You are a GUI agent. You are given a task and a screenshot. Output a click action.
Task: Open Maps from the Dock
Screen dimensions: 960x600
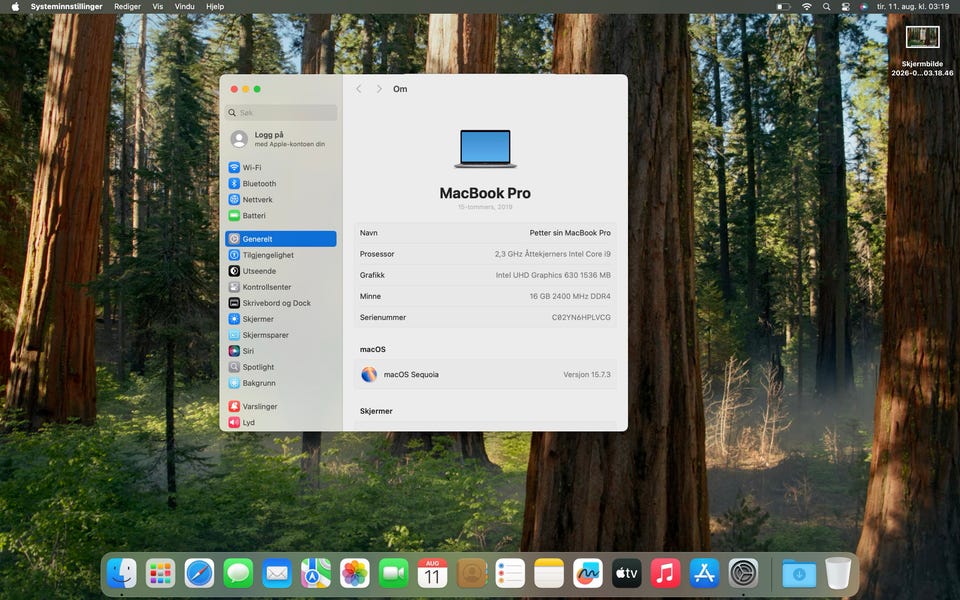pyautogui.click(x=316, y=574)
